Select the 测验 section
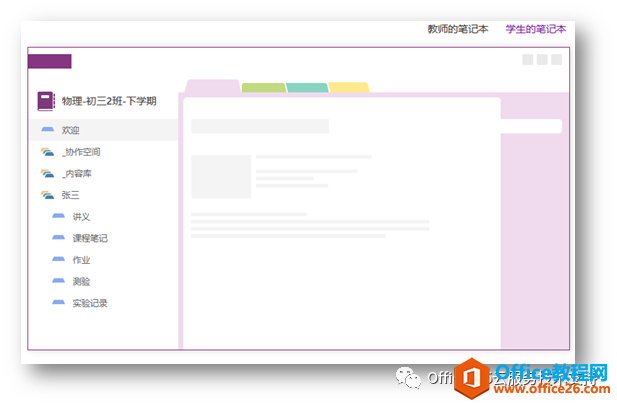The image size is (617, 406). [x=81, y=282]
